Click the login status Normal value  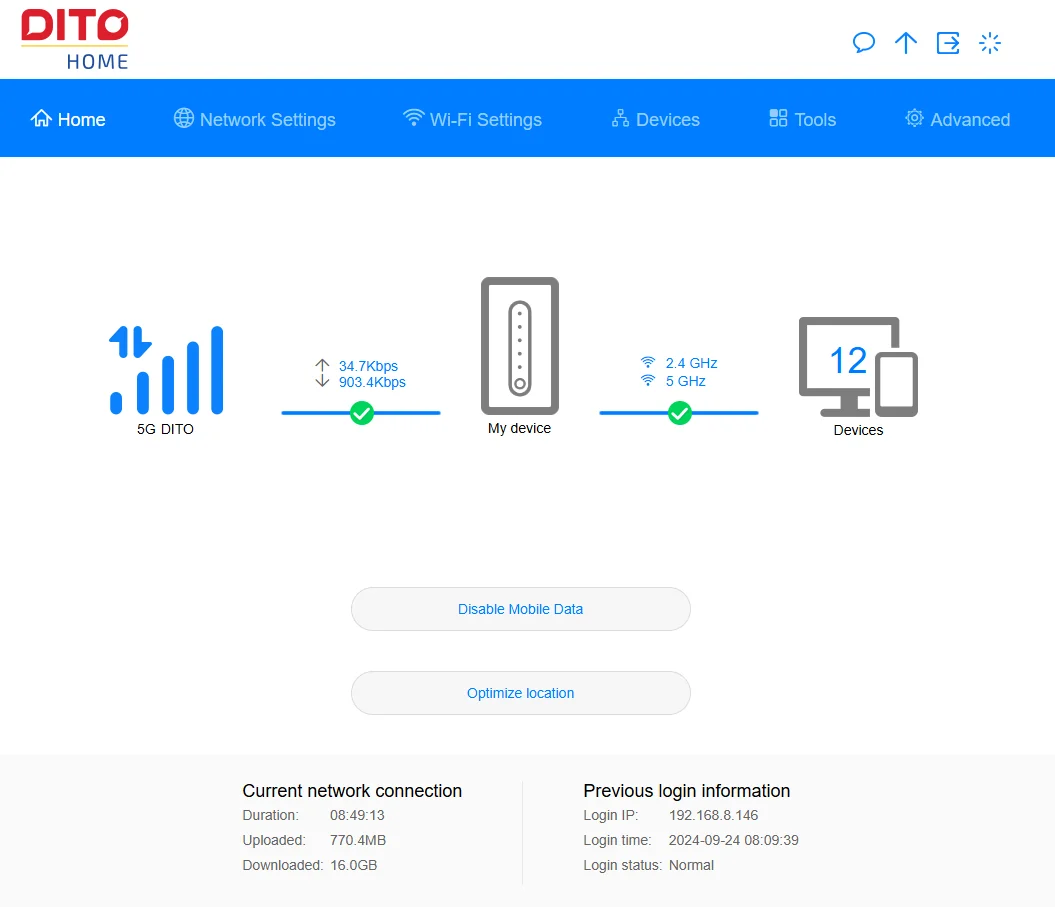click(691, 865)
